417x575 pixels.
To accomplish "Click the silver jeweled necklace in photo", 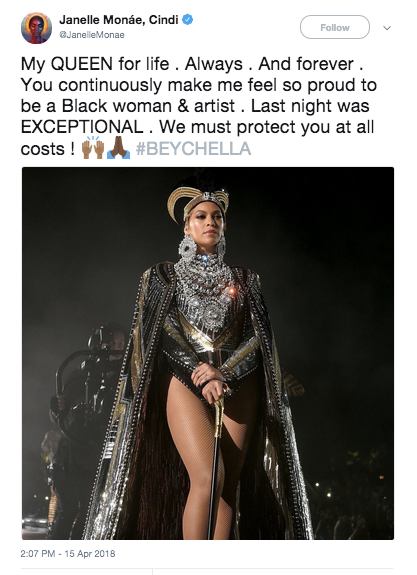I will click(204, 290).
